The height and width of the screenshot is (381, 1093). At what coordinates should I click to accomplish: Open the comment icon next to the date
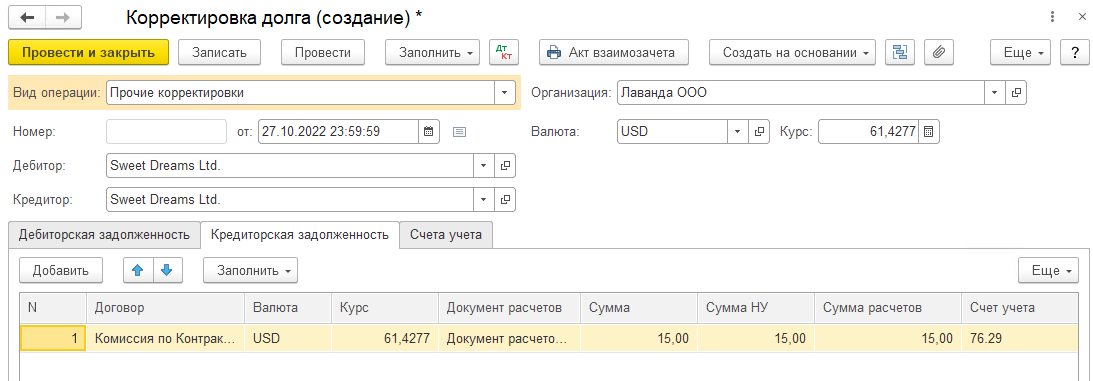[459, 131]
